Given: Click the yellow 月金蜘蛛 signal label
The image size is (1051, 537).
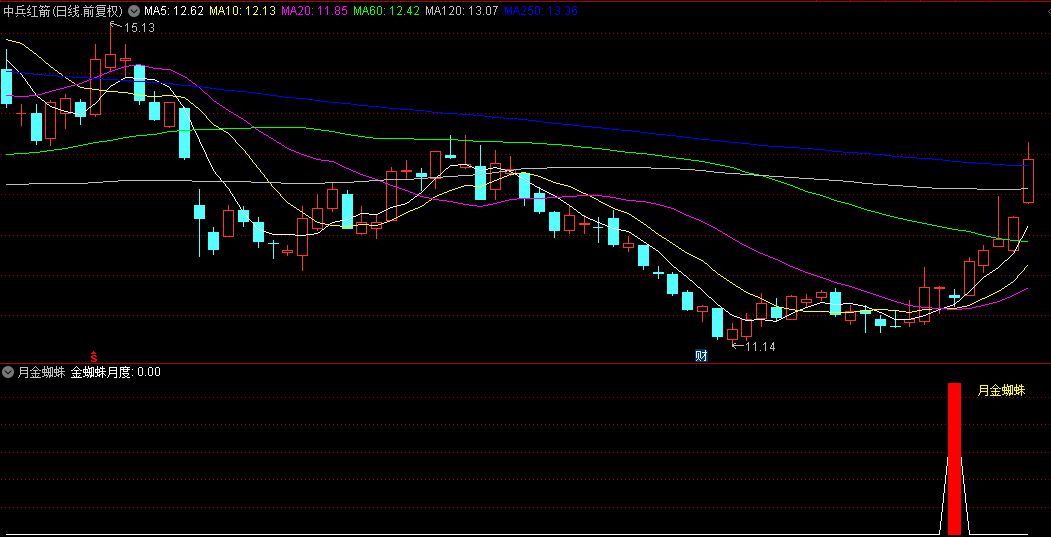Looking at the screenshot, I should [x=1001, y=390].
